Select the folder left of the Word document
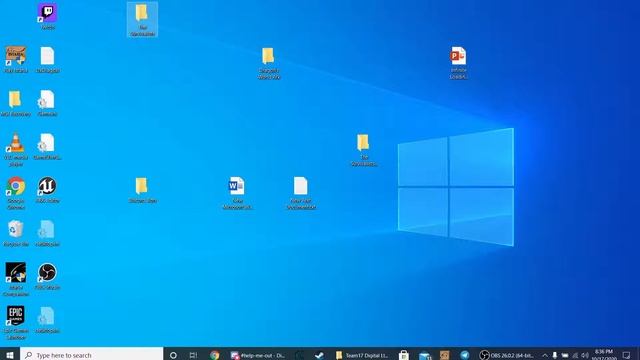640x360 pixels. [x=142, y=190]
